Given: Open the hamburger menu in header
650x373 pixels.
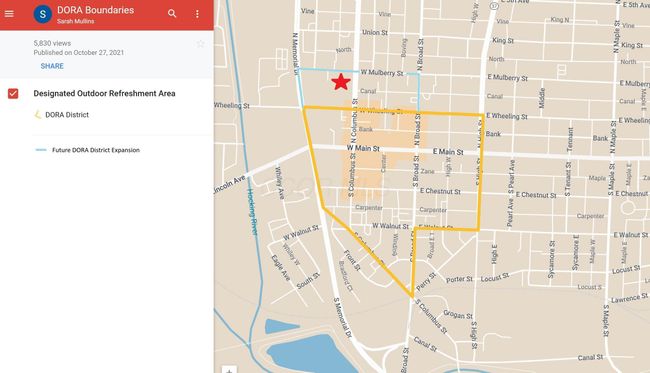Looking at the screenshot, I should (9, 14).
